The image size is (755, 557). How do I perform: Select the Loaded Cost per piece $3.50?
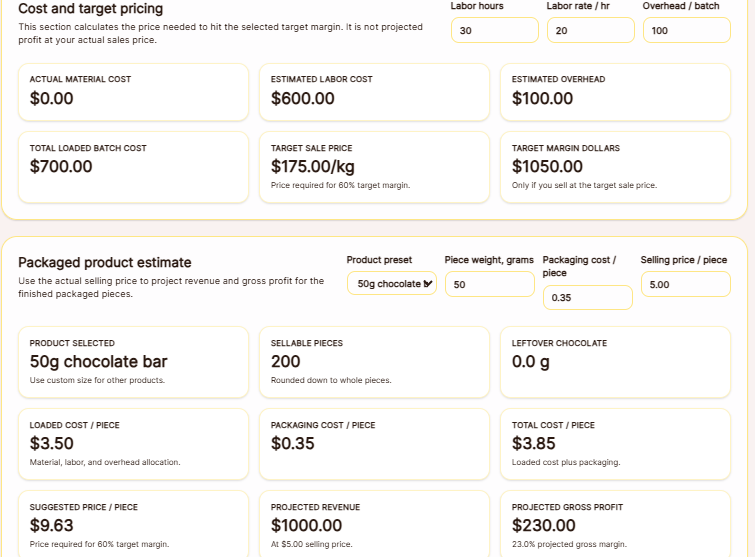52,443
